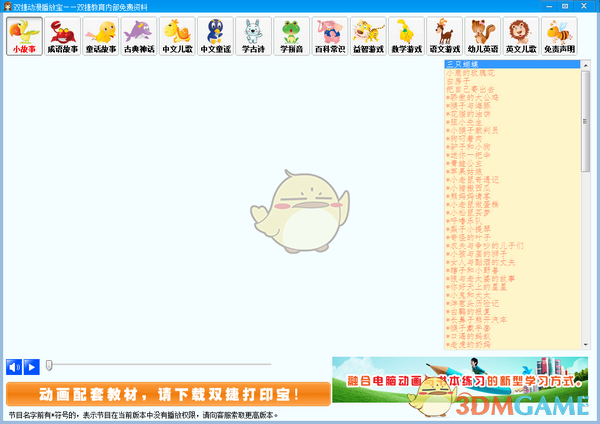600x424 pixels.
Task: Click the story list scrollbar thumb
Action: (585, 122)
